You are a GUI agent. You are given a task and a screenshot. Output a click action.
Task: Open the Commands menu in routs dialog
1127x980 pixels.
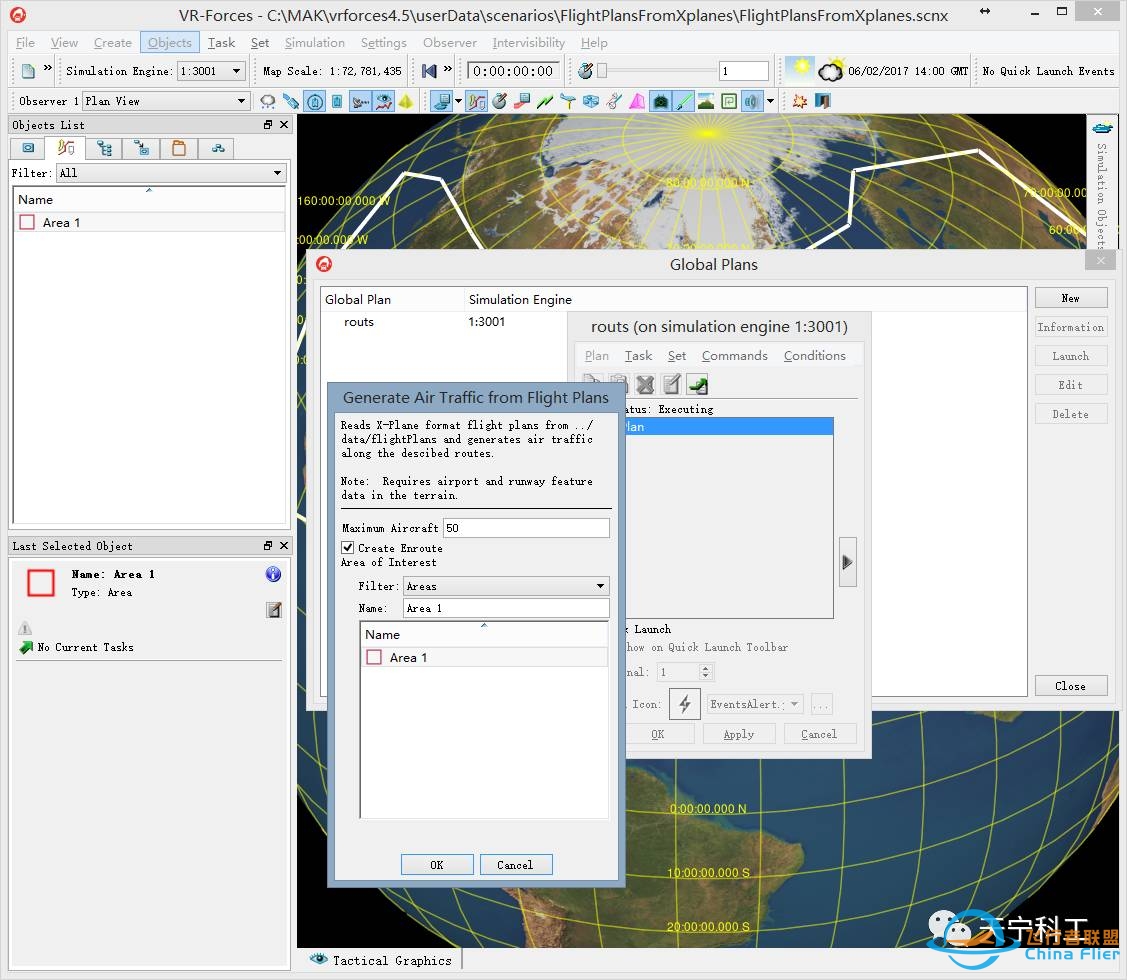(734, 356)
